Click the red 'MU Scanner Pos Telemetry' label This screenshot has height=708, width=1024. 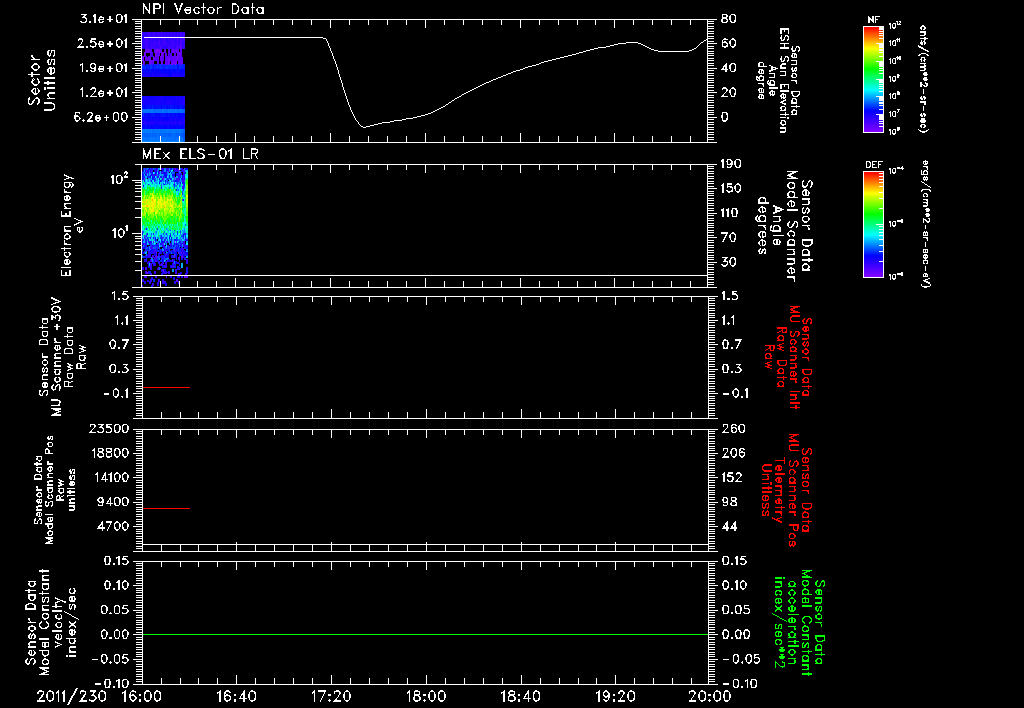pyautogui.click(x=786, y=490)
